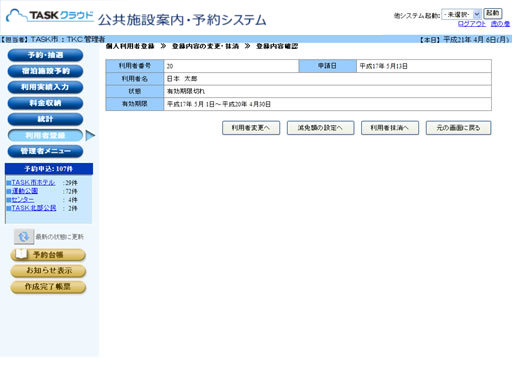Open the 宿泊施設予約 menu

pyautogui.click(x=45, y=71)
